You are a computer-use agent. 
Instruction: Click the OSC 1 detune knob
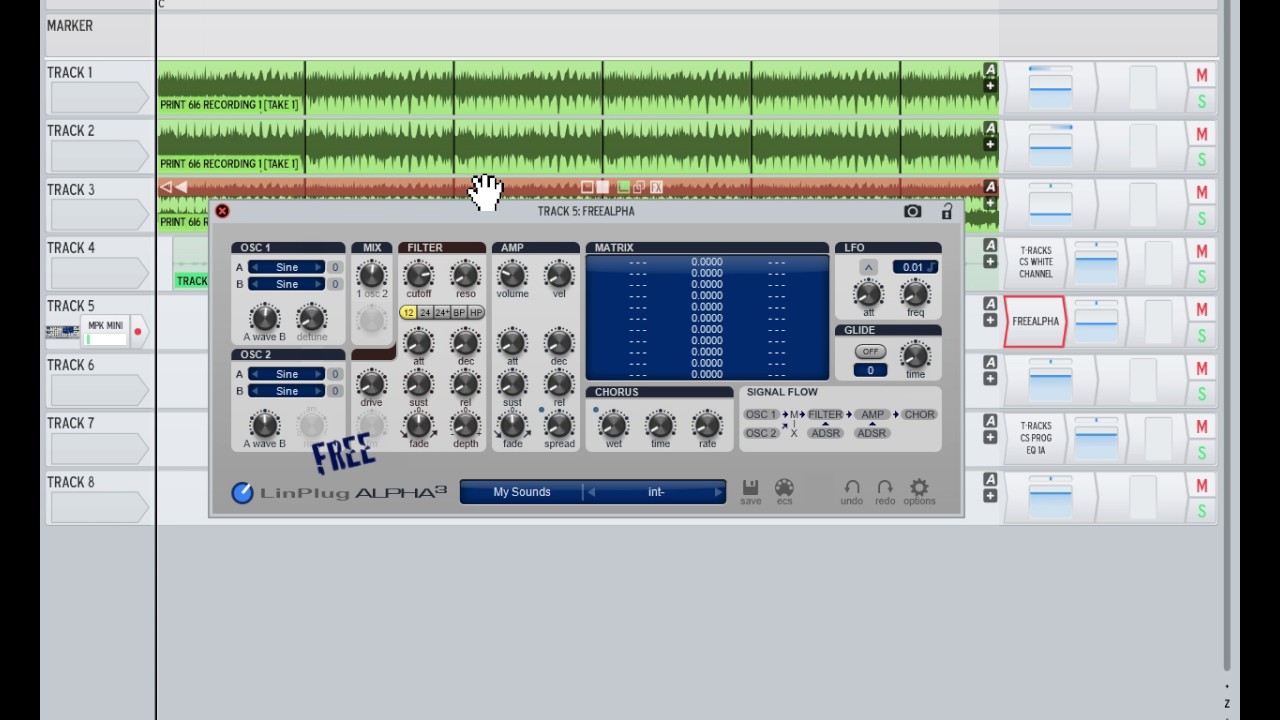(311, 318)
